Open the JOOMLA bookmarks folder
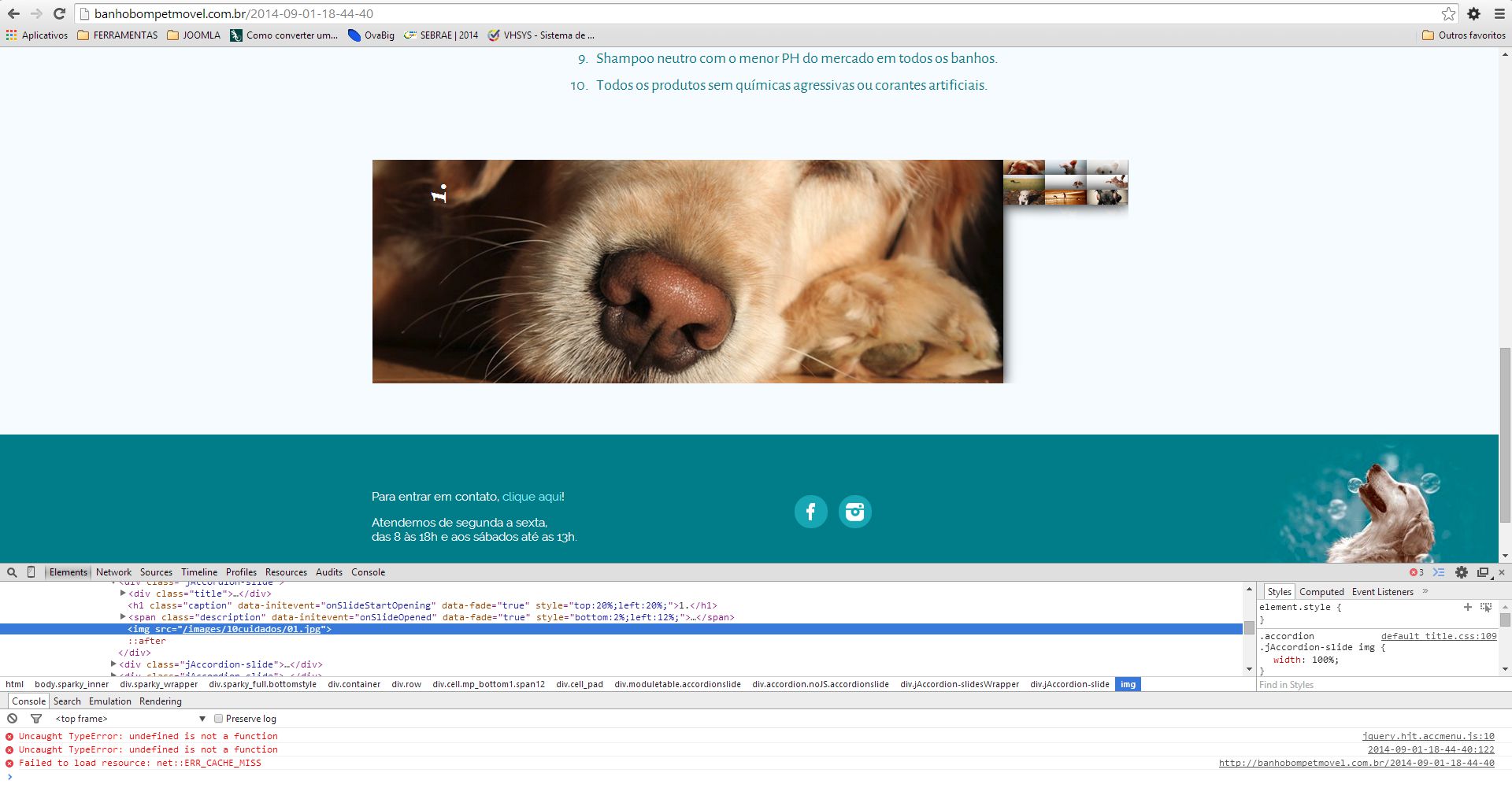 click(194, 35)
